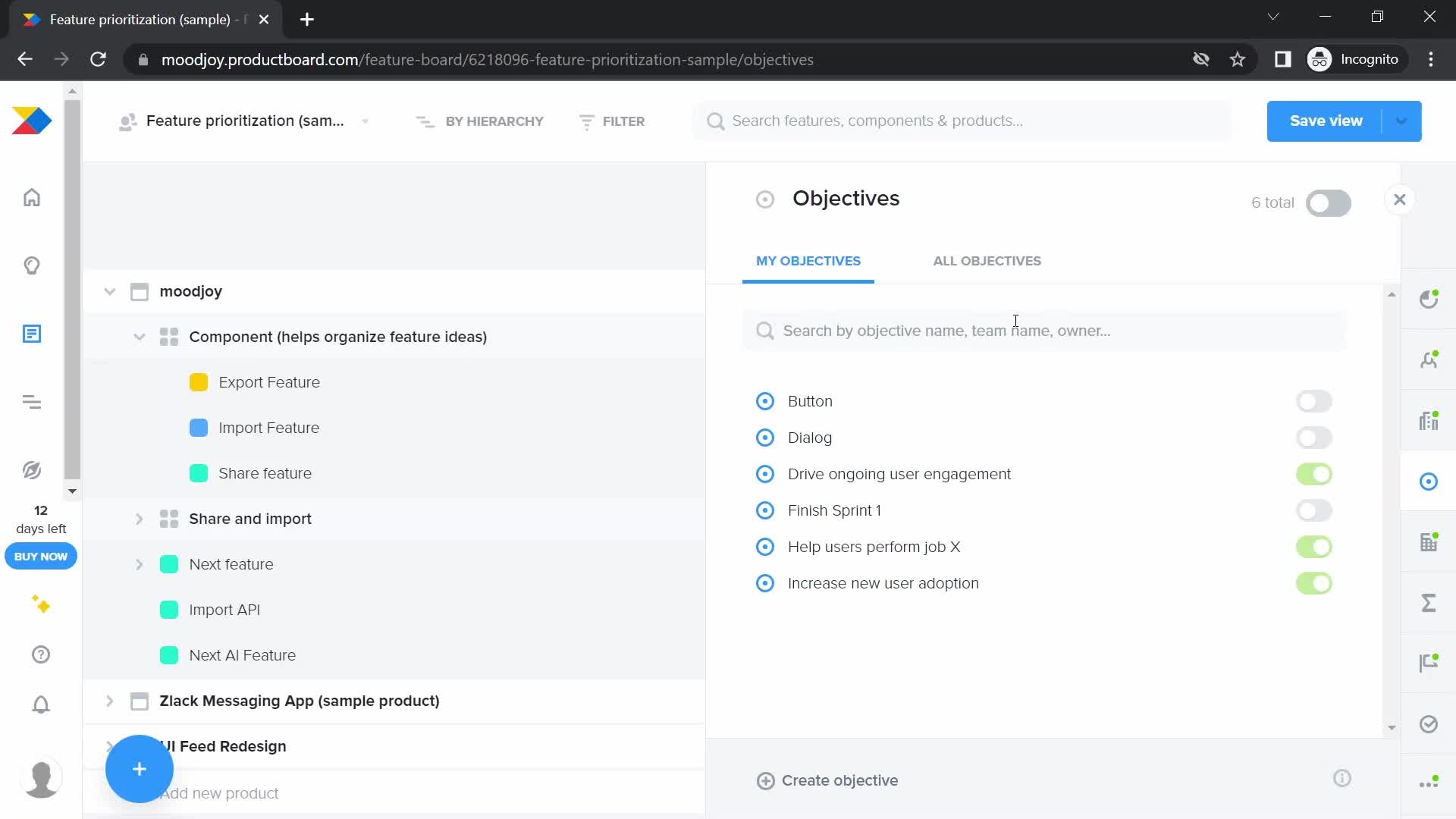The height and width of the screenshot is (819, 1456).
Task: Open the BY HIERARCHY grouping menu
Action: coord(480,121)
